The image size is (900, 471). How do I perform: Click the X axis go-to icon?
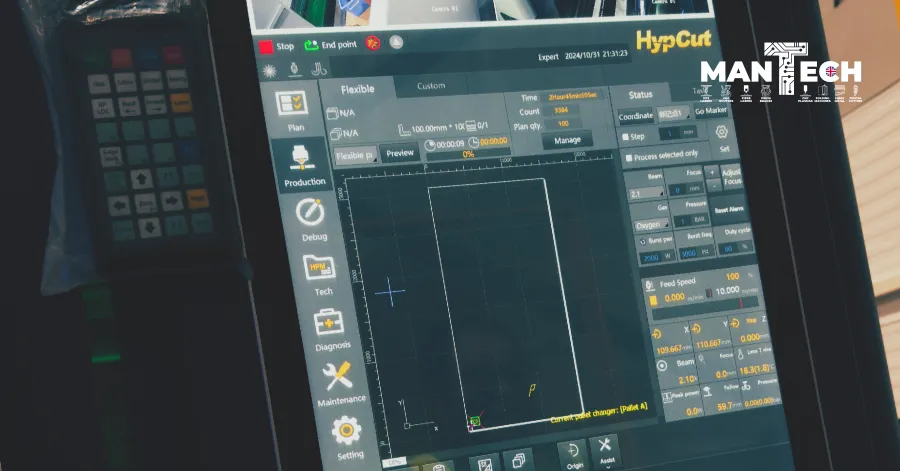pyautogui.click(x=658, y=334)
